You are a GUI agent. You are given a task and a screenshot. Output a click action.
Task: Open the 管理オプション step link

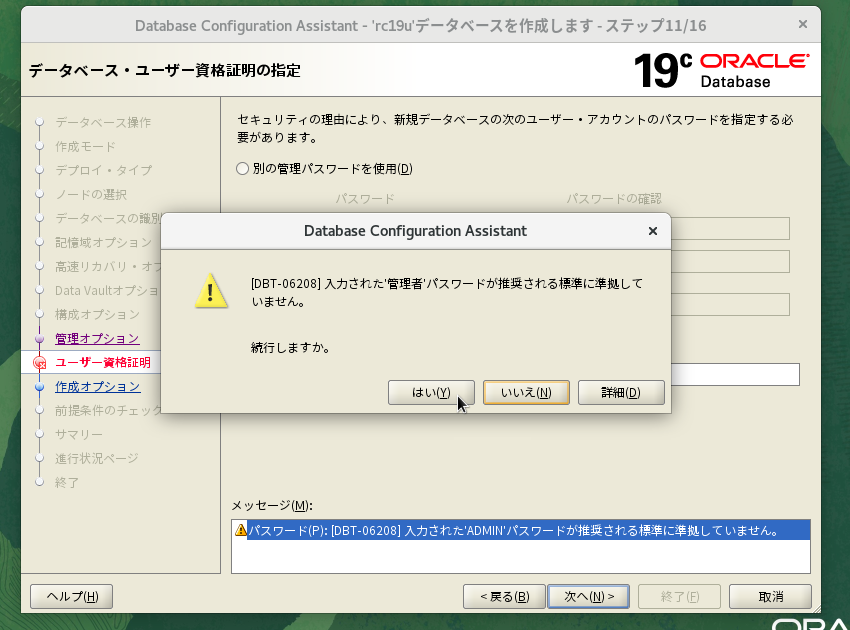(x=97, y=339)
